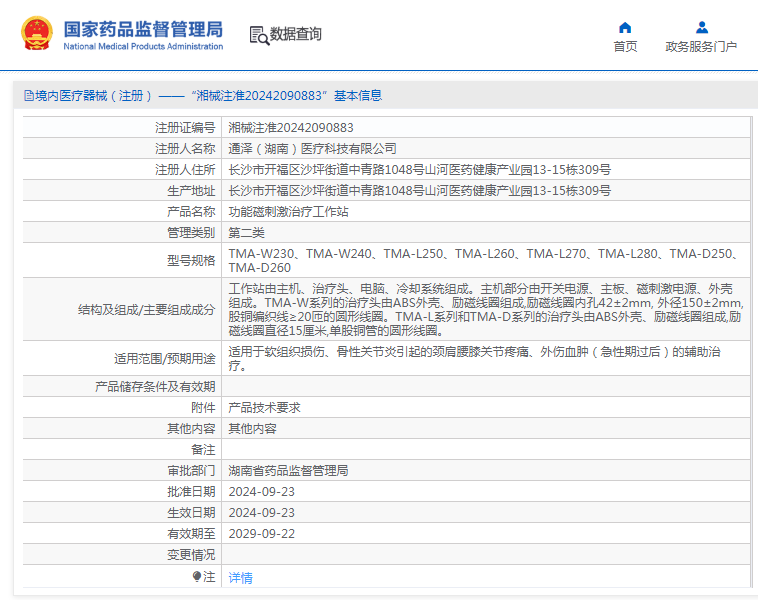Click the National Medical Products Administration subtitle

143,46
